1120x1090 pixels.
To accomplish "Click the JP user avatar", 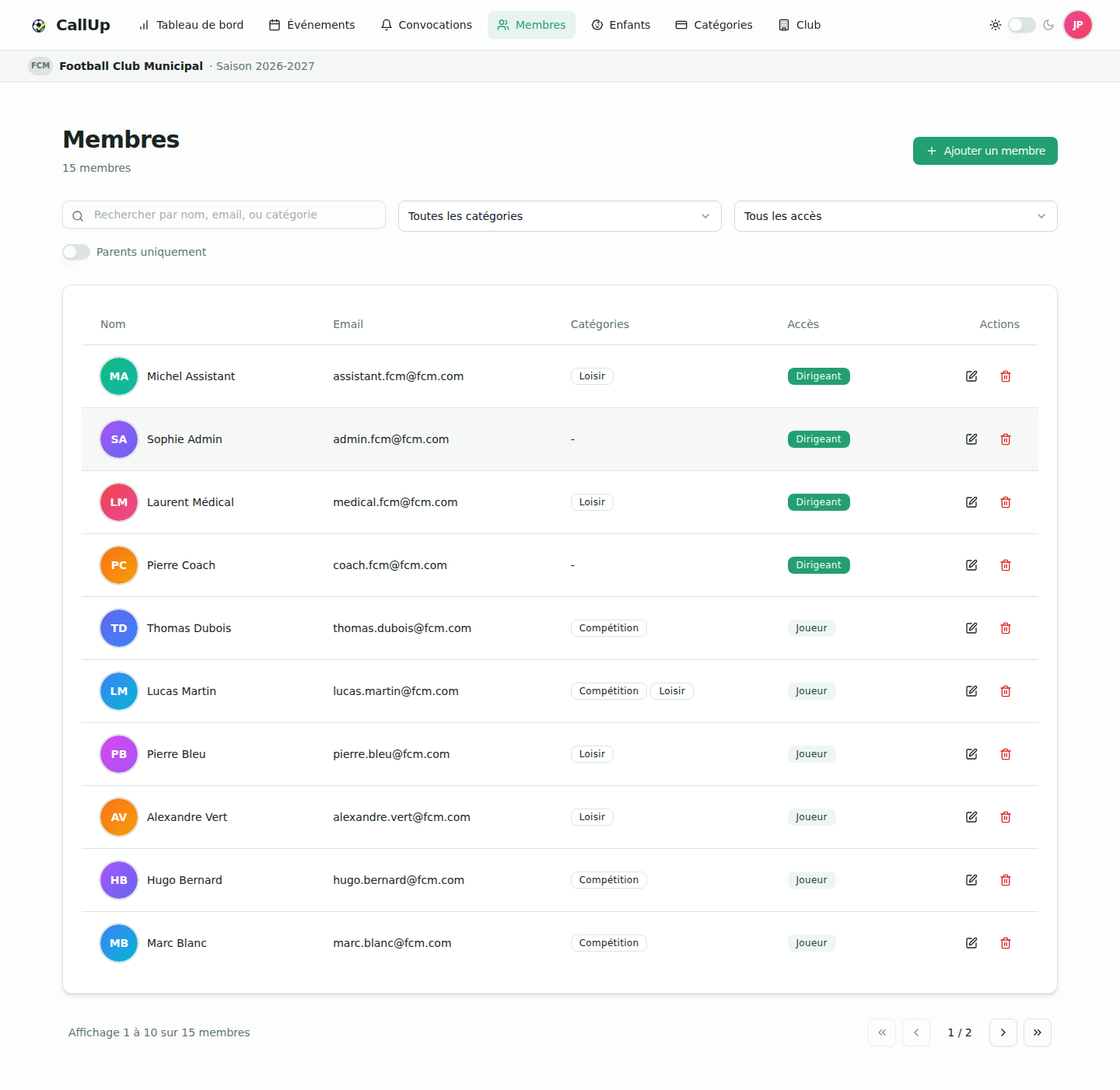I will (1078, 25).
